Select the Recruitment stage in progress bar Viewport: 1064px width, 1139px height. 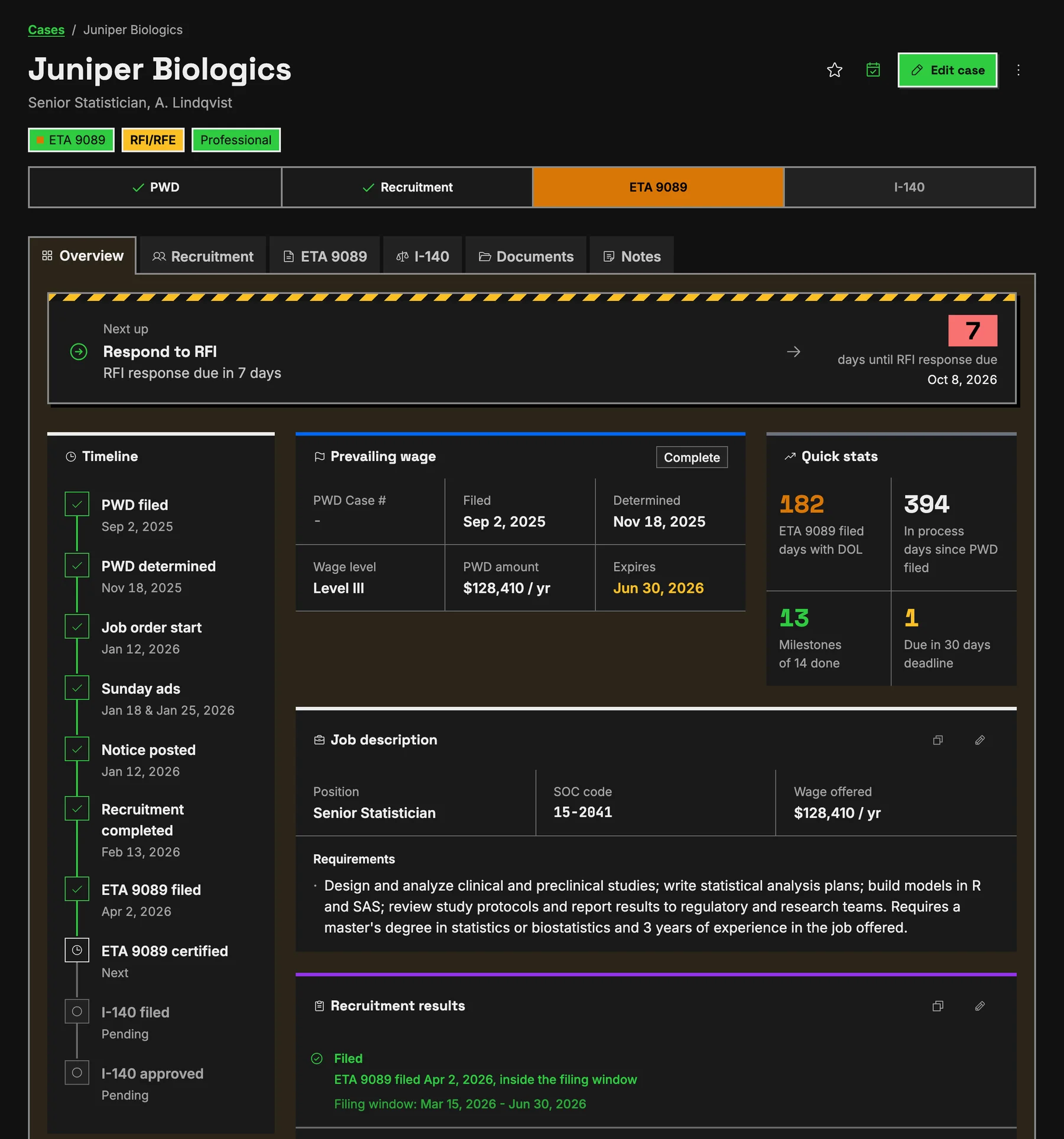point(407,187)
